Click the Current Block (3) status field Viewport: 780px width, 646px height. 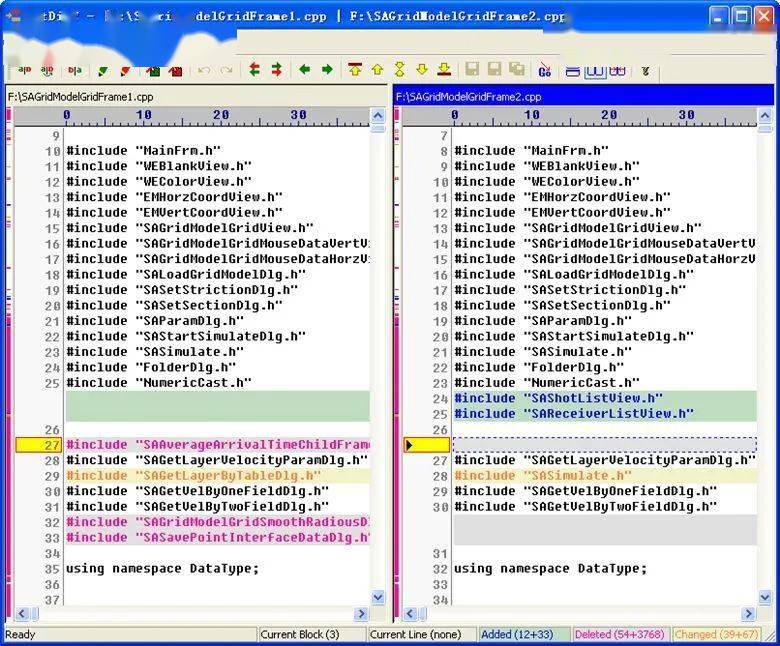tap(311, 635)
